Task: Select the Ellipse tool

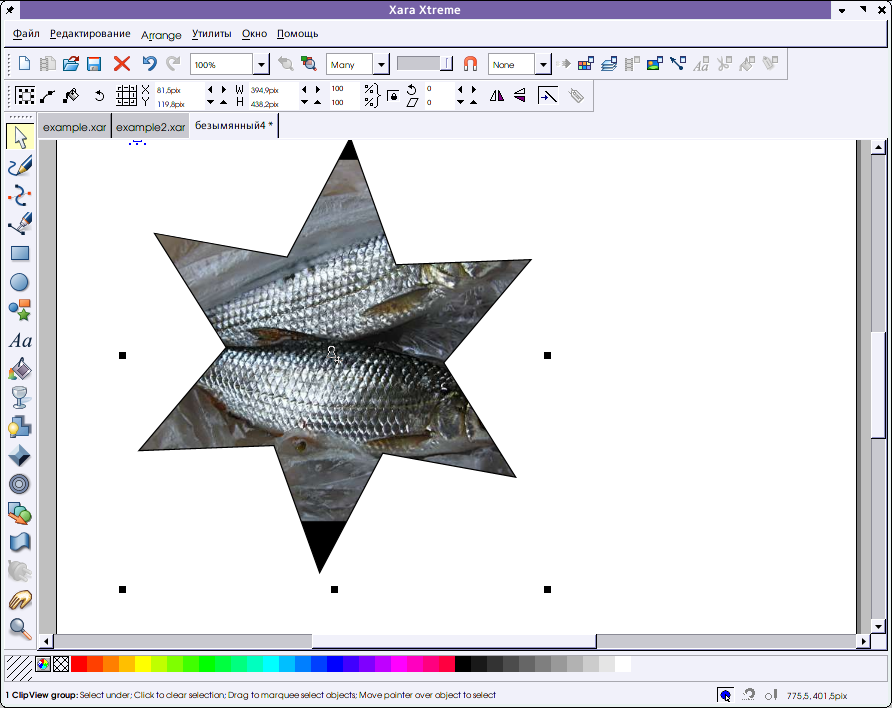Action: coord(19,282)
